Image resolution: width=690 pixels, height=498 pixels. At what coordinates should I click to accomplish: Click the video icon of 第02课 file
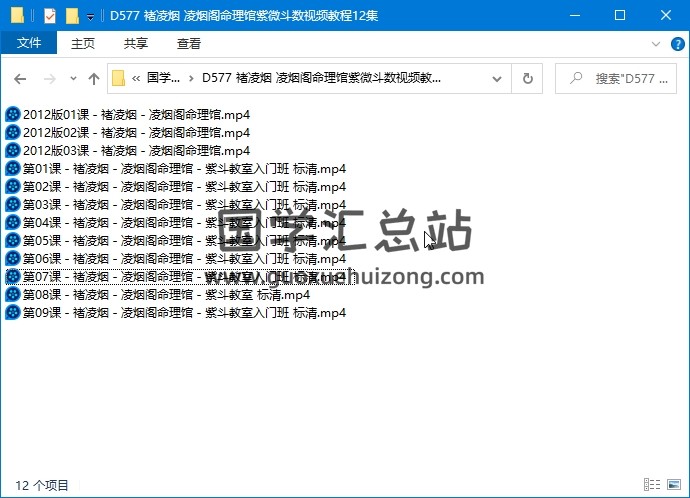point(13,187)
